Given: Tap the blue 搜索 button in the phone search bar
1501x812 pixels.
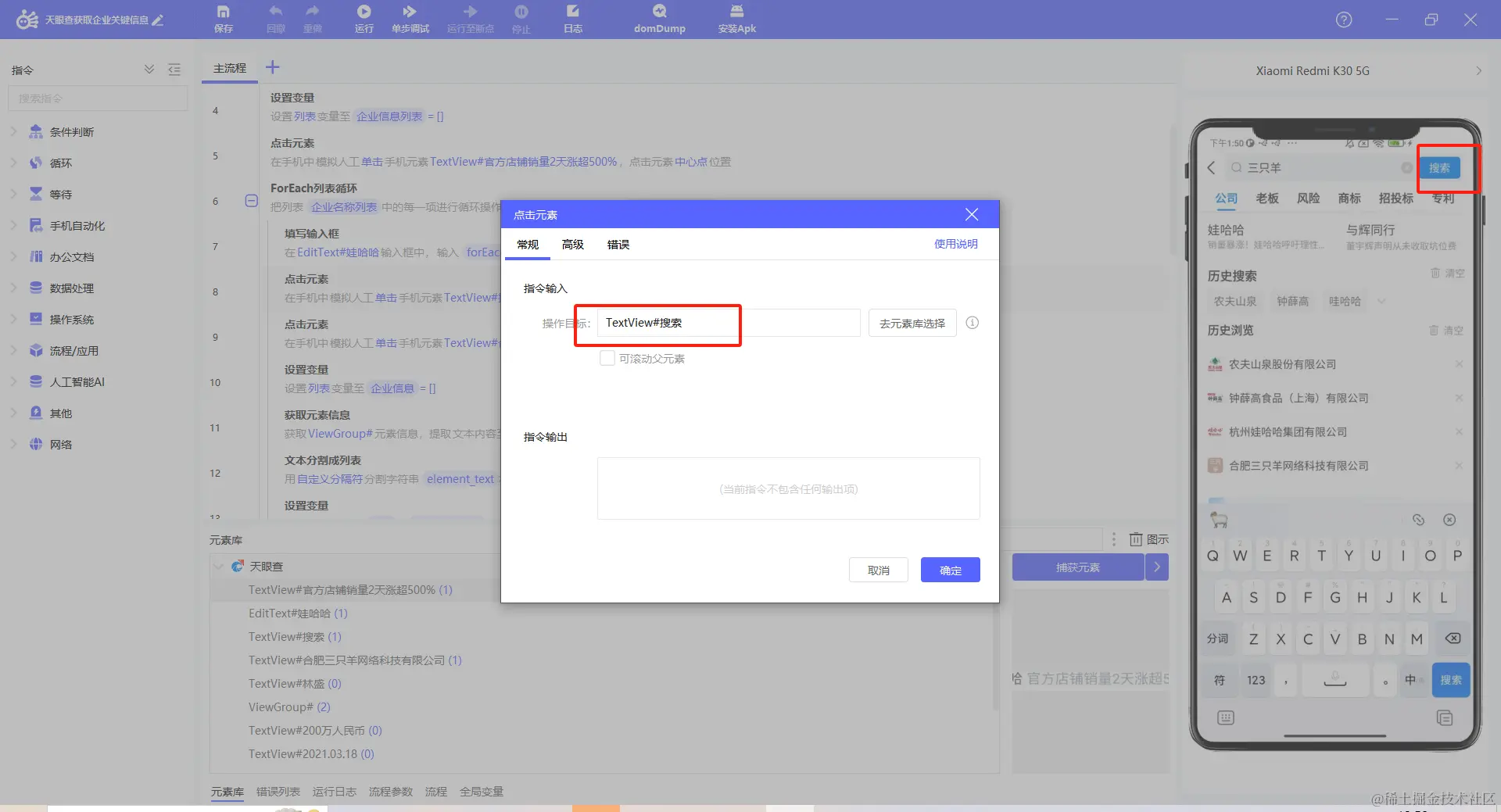Looking at the screenshot, I should 1439,168.
